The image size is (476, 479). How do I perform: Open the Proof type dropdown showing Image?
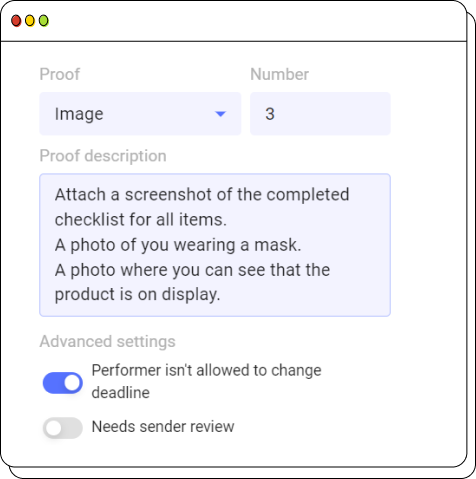(x=140, y=114)
